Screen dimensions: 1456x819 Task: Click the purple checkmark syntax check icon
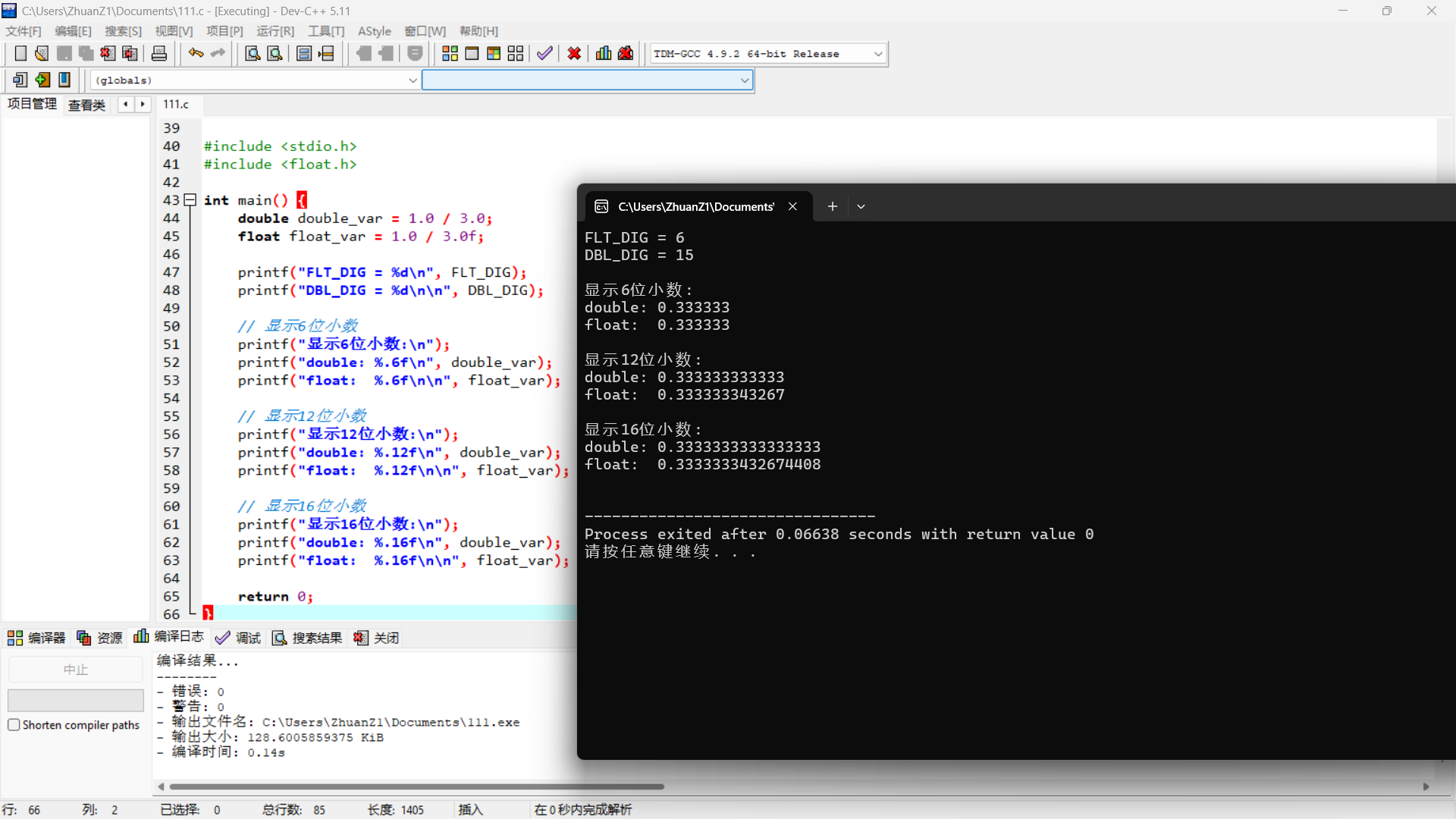544,54
